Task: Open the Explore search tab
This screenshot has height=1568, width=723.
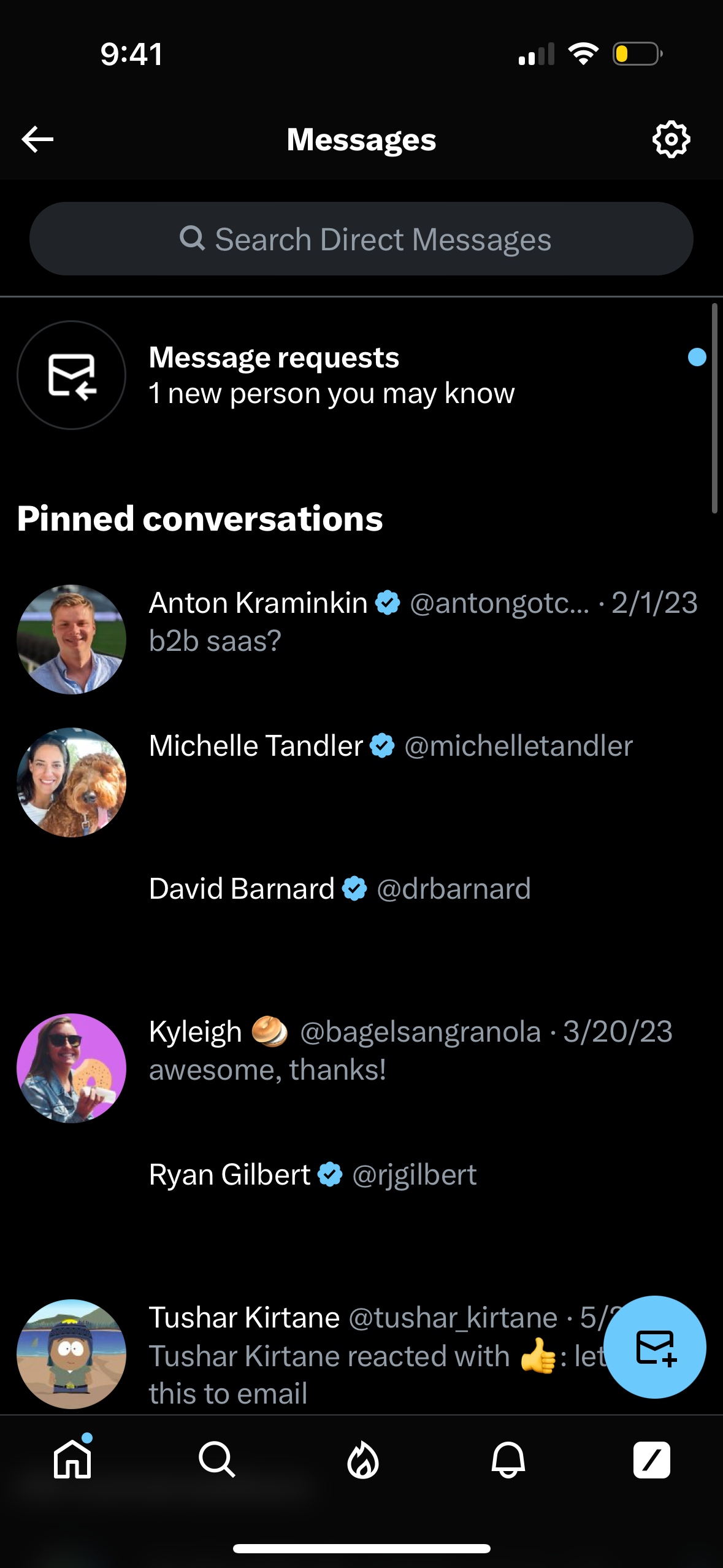Action: pyautogui.click(x=216, y=1460)
